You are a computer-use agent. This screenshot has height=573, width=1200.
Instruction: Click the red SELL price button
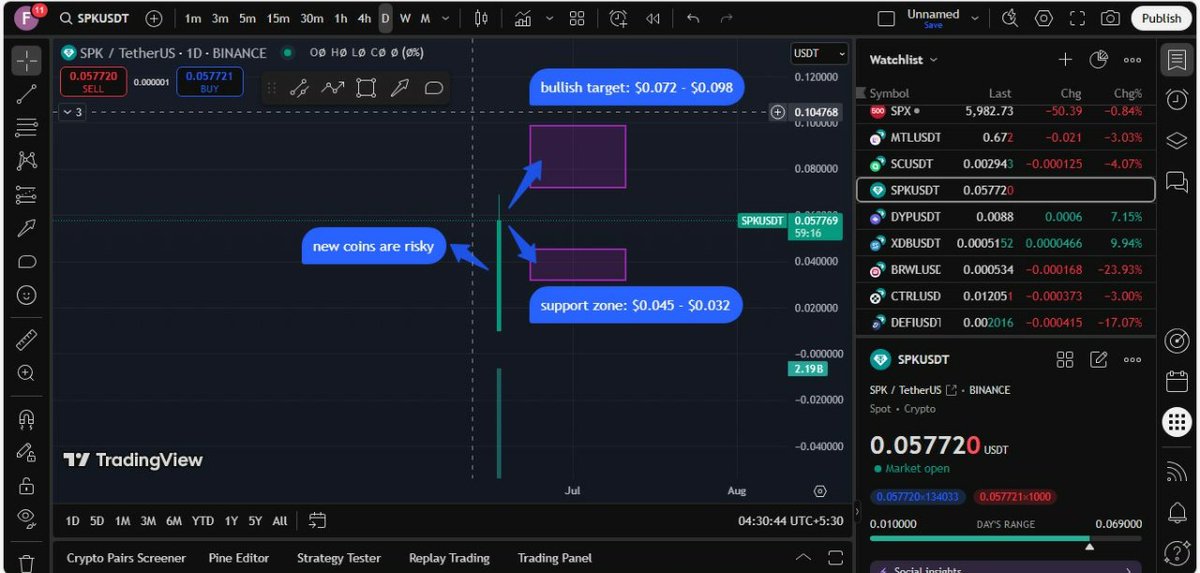tap(93, 81)
